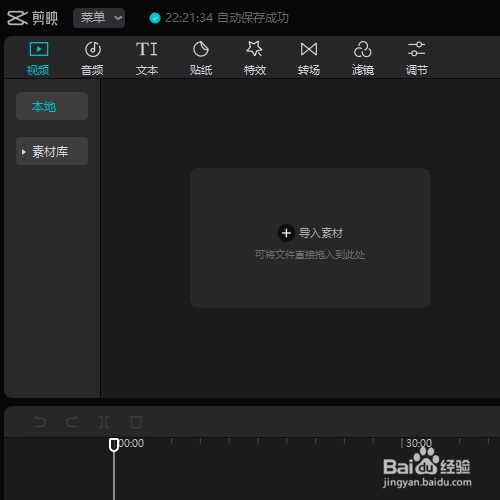Click the split clip tool icon
This screenshot has height=500, width=500.
pos(104,422)
